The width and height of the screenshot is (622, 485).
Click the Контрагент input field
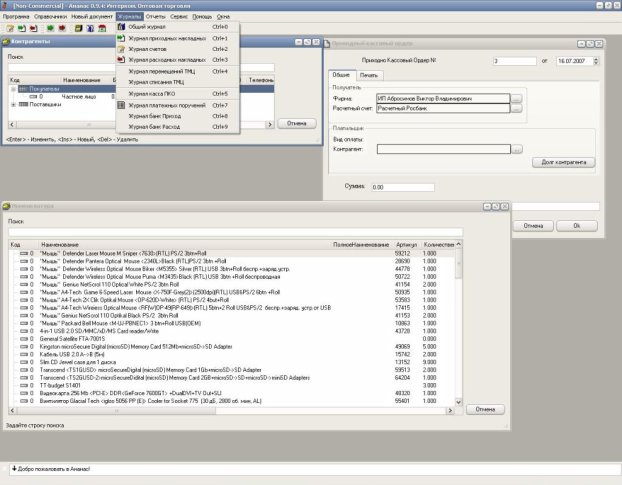point(443,149)
